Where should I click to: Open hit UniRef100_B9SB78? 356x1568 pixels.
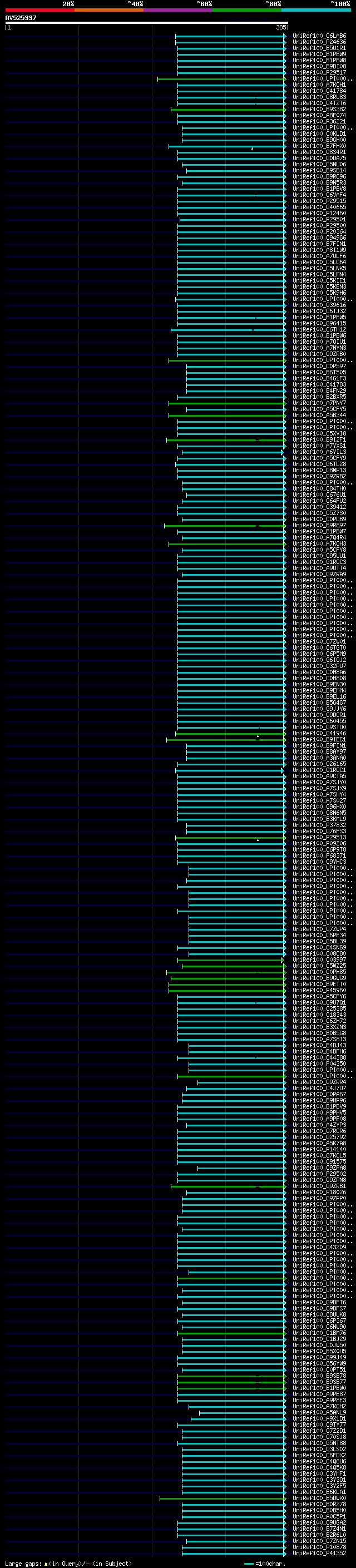click(319, 1376)
